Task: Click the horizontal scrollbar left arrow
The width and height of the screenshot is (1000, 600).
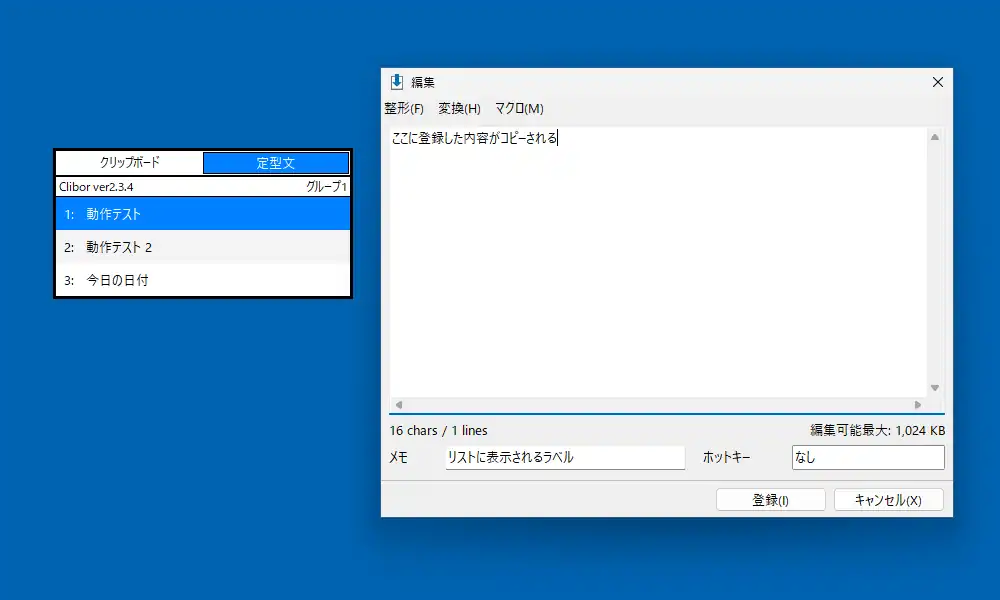Action: pos(398,405)
